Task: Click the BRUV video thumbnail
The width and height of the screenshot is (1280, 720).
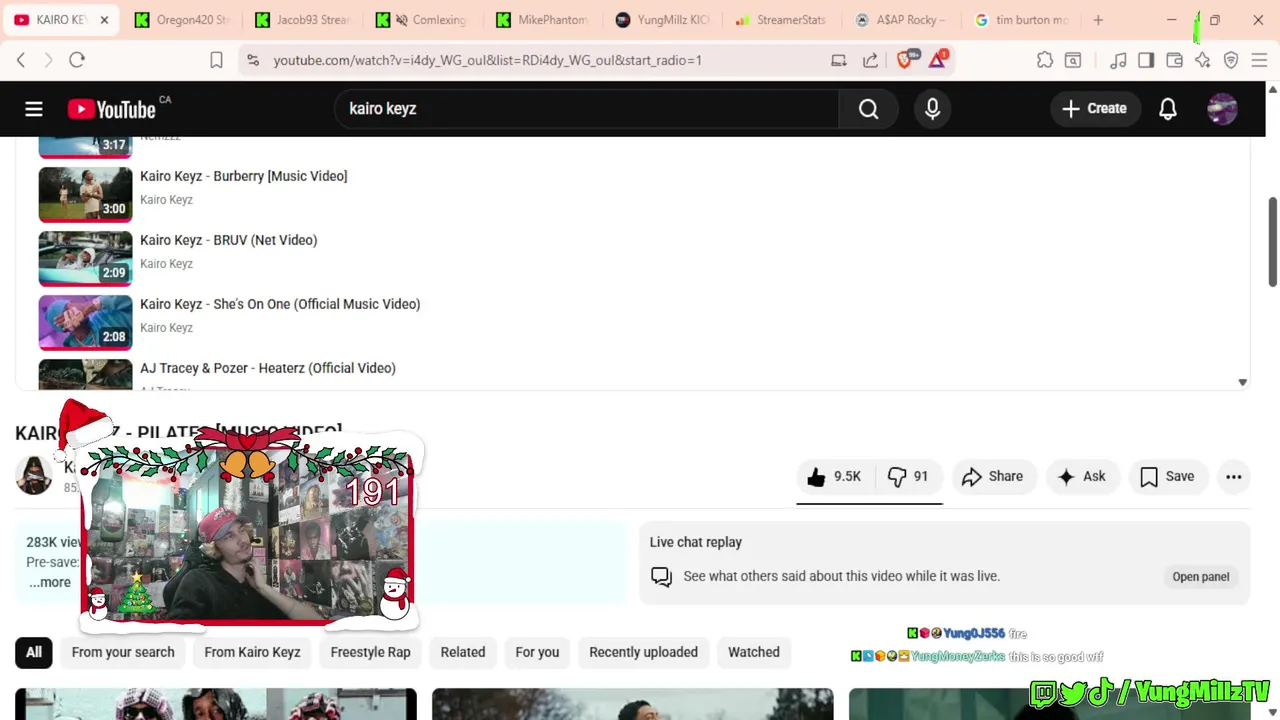Action: click(85, 258)
